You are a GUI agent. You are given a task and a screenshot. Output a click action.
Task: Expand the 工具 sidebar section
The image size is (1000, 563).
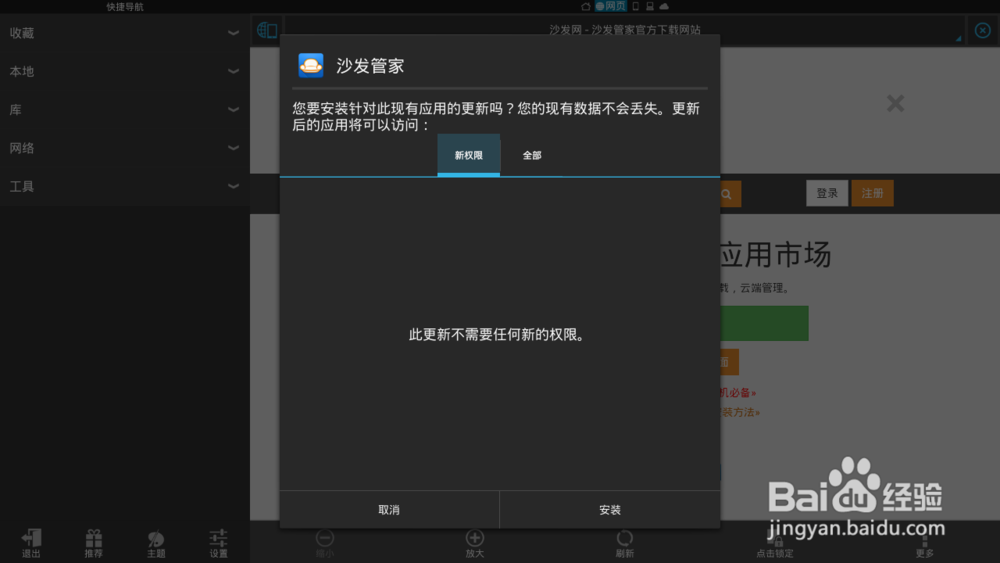point(124,186)
